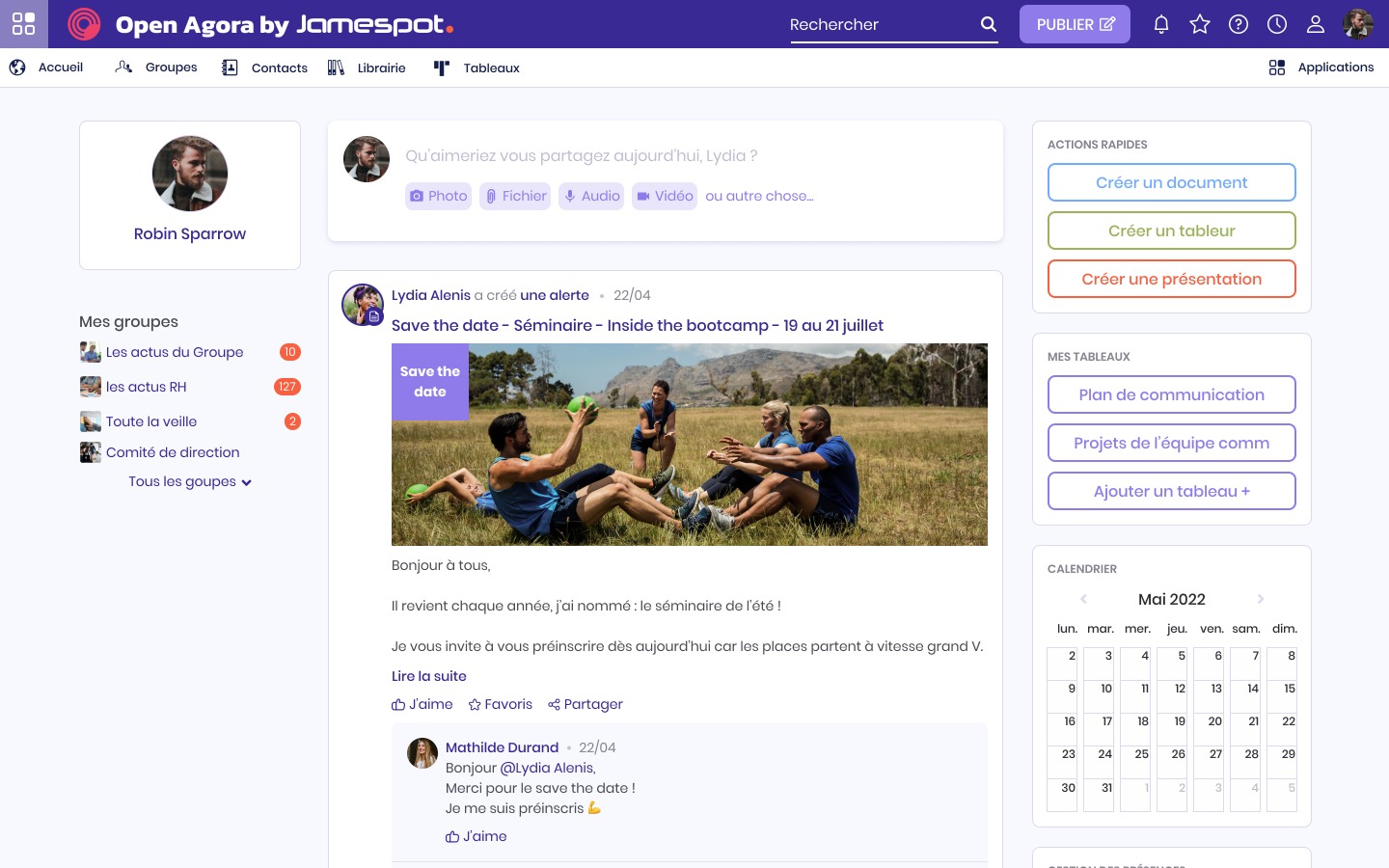The width and height of the screenshot is (1389, 868).
Task: Open the apps grid icon top left
Action: [x=23, y=24]
